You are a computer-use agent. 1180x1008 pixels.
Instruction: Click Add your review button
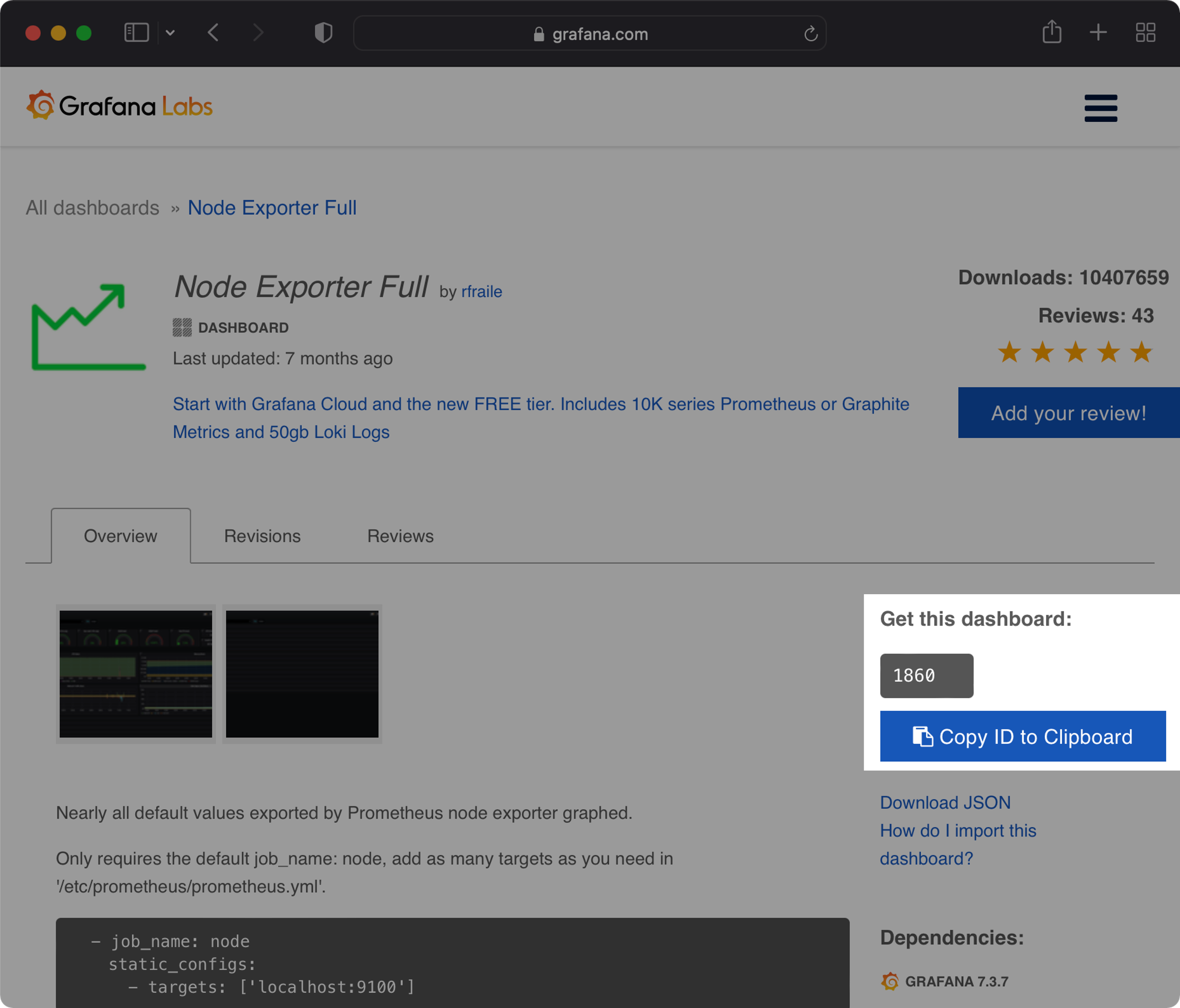(1068, 413)
